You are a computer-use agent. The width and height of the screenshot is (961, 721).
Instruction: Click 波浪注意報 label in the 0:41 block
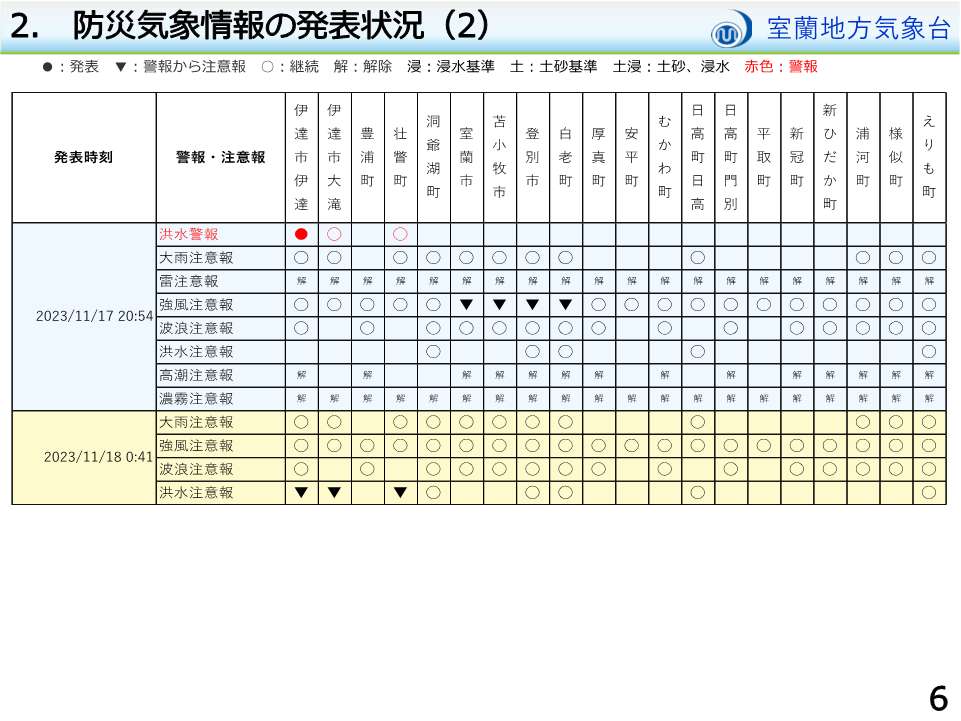[x=196, y=469]
